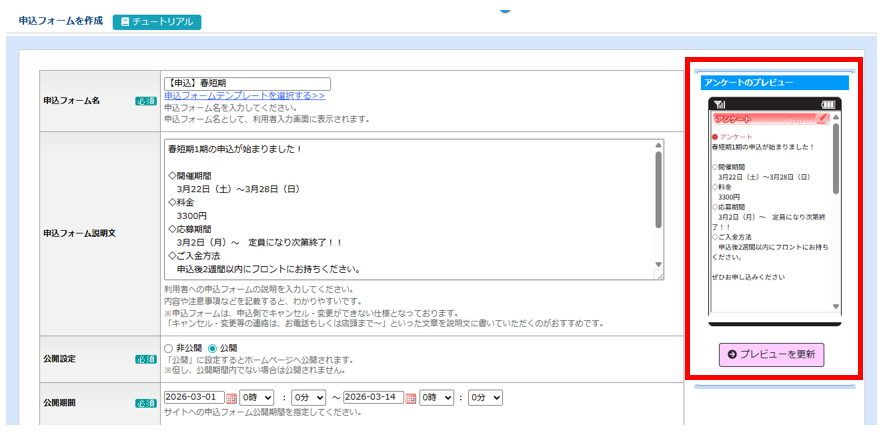Open end minute dropdown for 公開期間
The height and width of the screenshot is (439, 885).
coord(487,397)
